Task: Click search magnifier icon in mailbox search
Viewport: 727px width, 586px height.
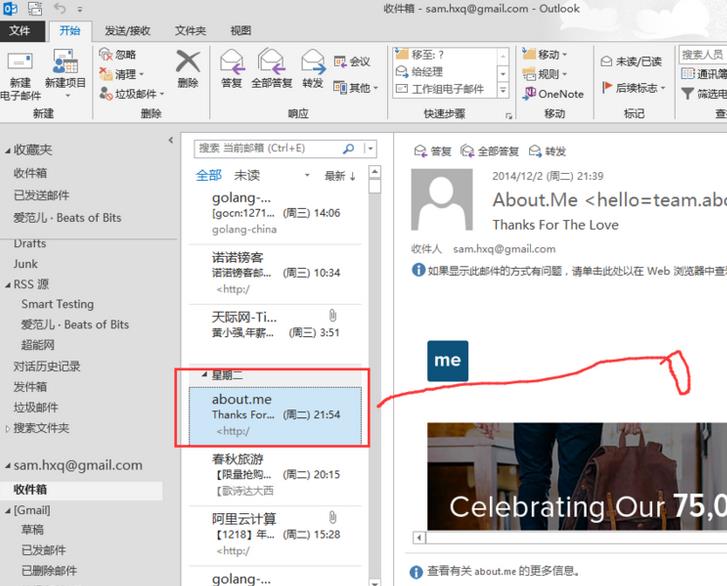Action: 348,148
